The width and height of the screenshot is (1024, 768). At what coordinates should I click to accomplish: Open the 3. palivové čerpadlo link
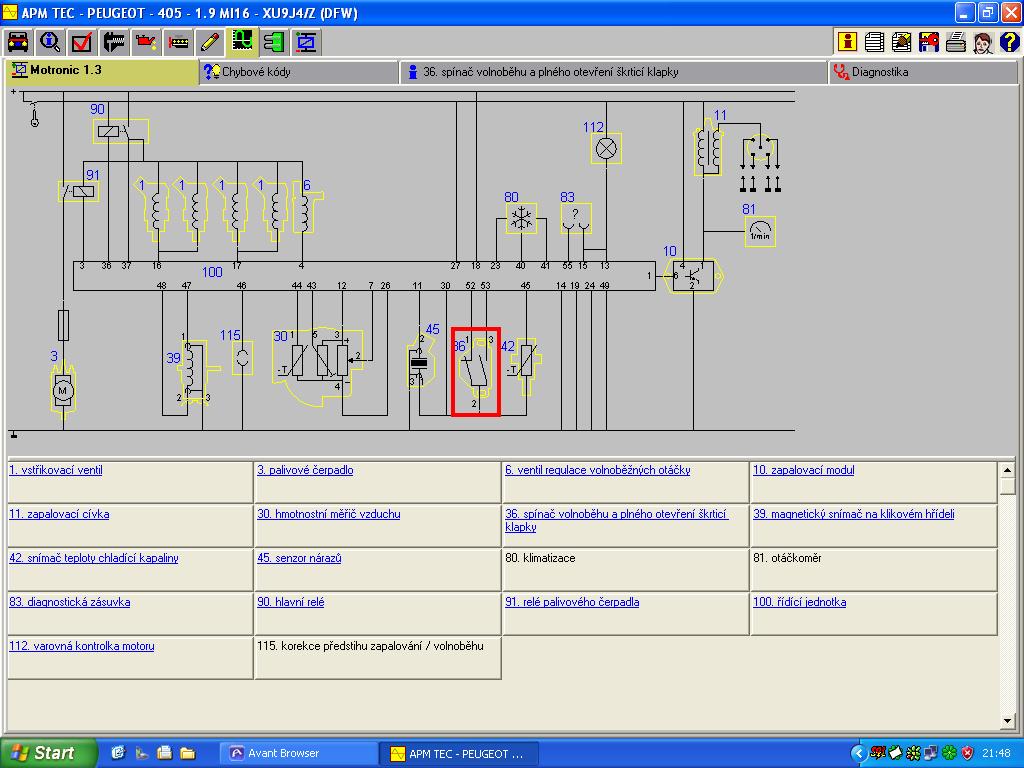[x=305, y=470]
